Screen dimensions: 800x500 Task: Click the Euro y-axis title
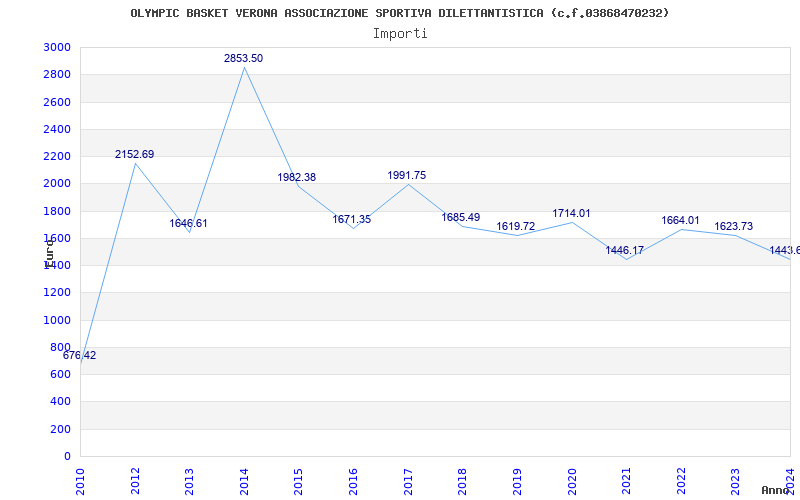(x=48, y=252)
